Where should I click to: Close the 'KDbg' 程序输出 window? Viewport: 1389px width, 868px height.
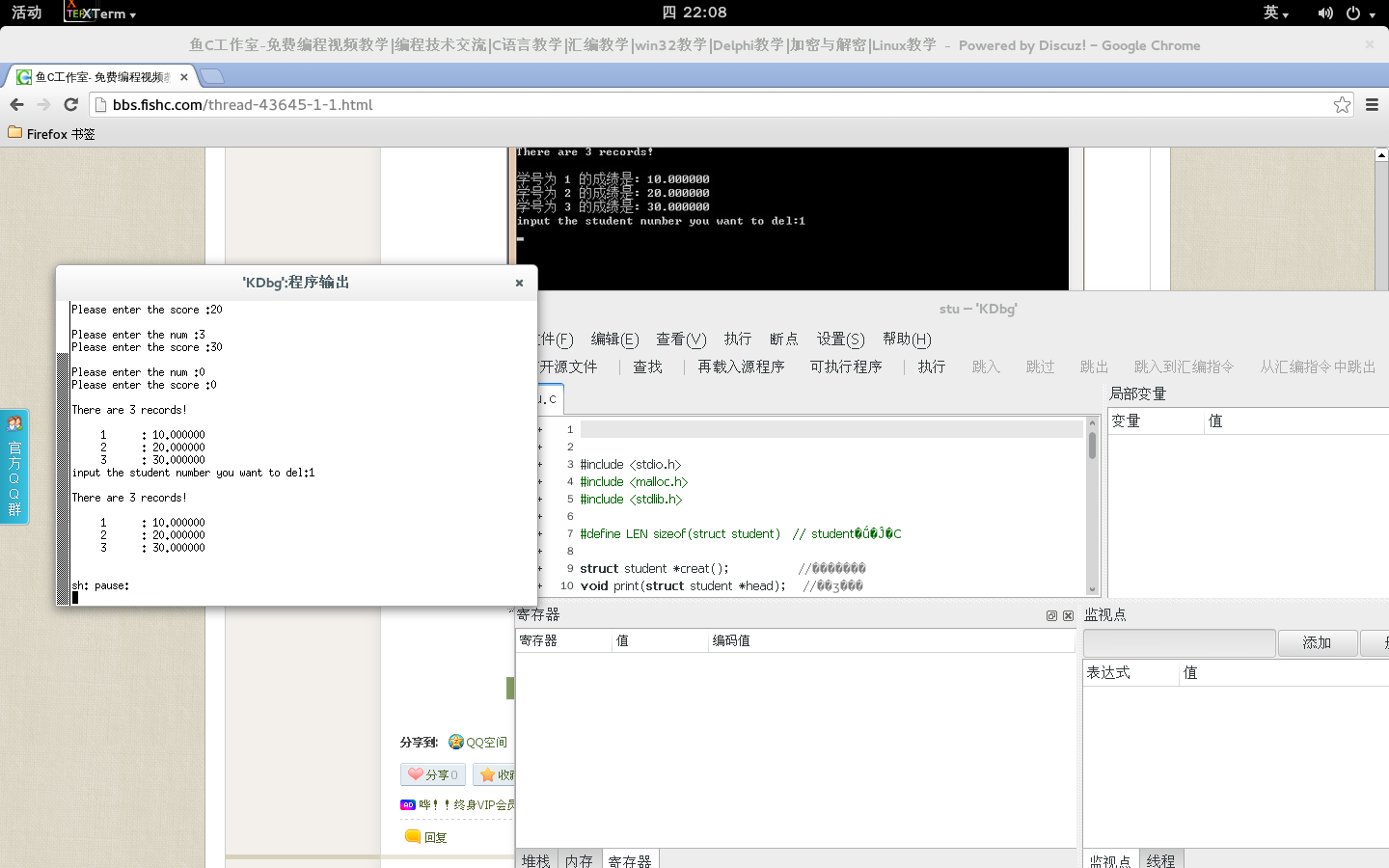519,283
